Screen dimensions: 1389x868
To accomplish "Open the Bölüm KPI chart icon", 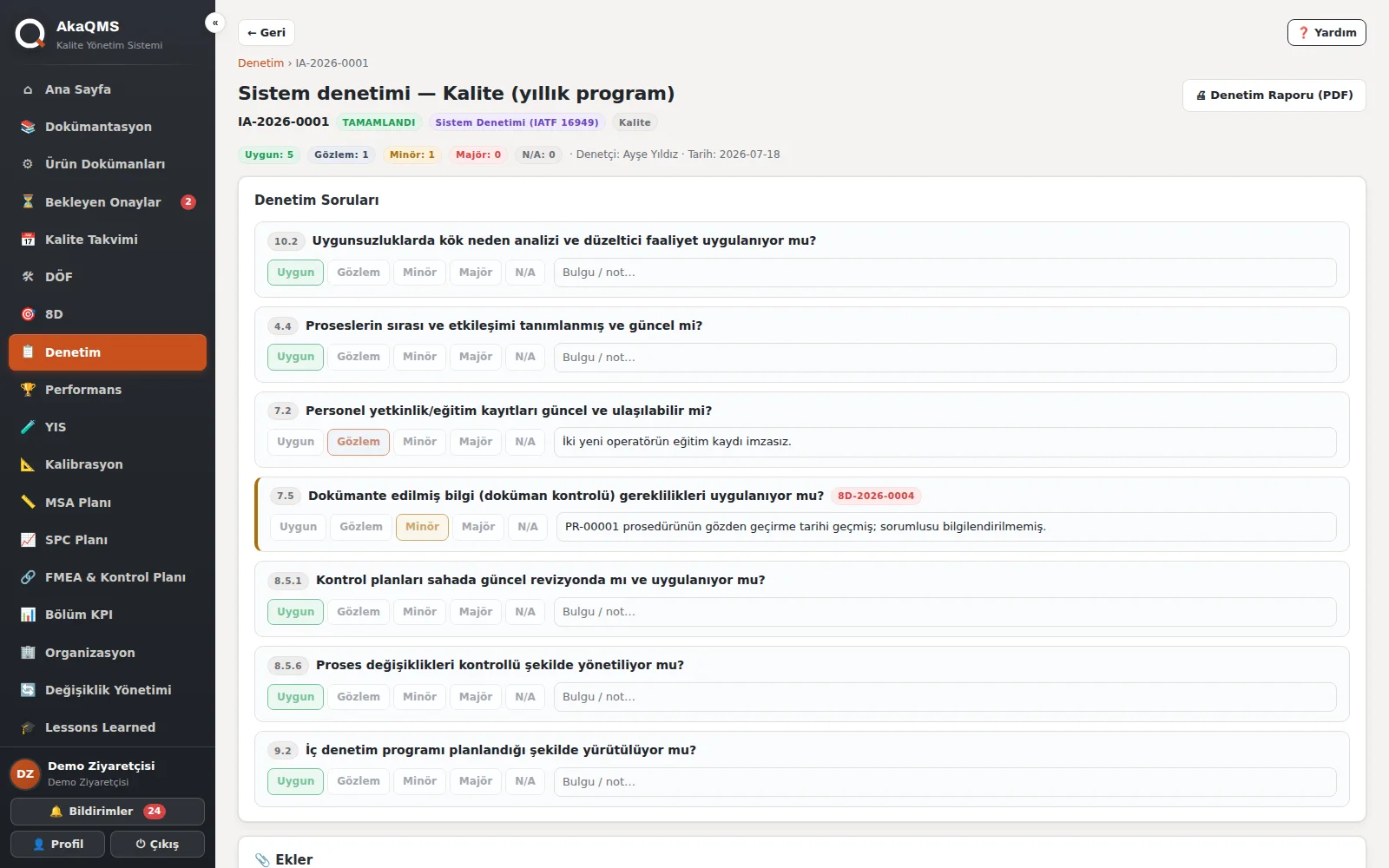I will (28, 615).
